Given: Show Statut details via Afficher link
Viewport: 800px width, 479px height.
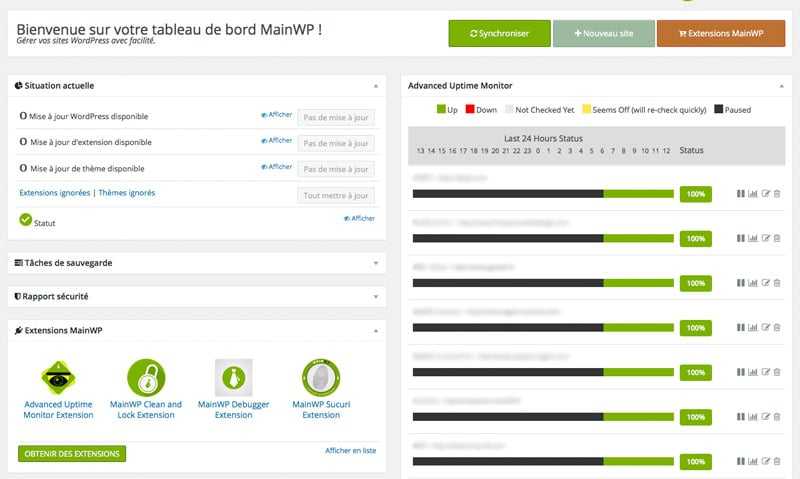Looking at the screenshot, I should pyautogui.click(x=360, y=218).
